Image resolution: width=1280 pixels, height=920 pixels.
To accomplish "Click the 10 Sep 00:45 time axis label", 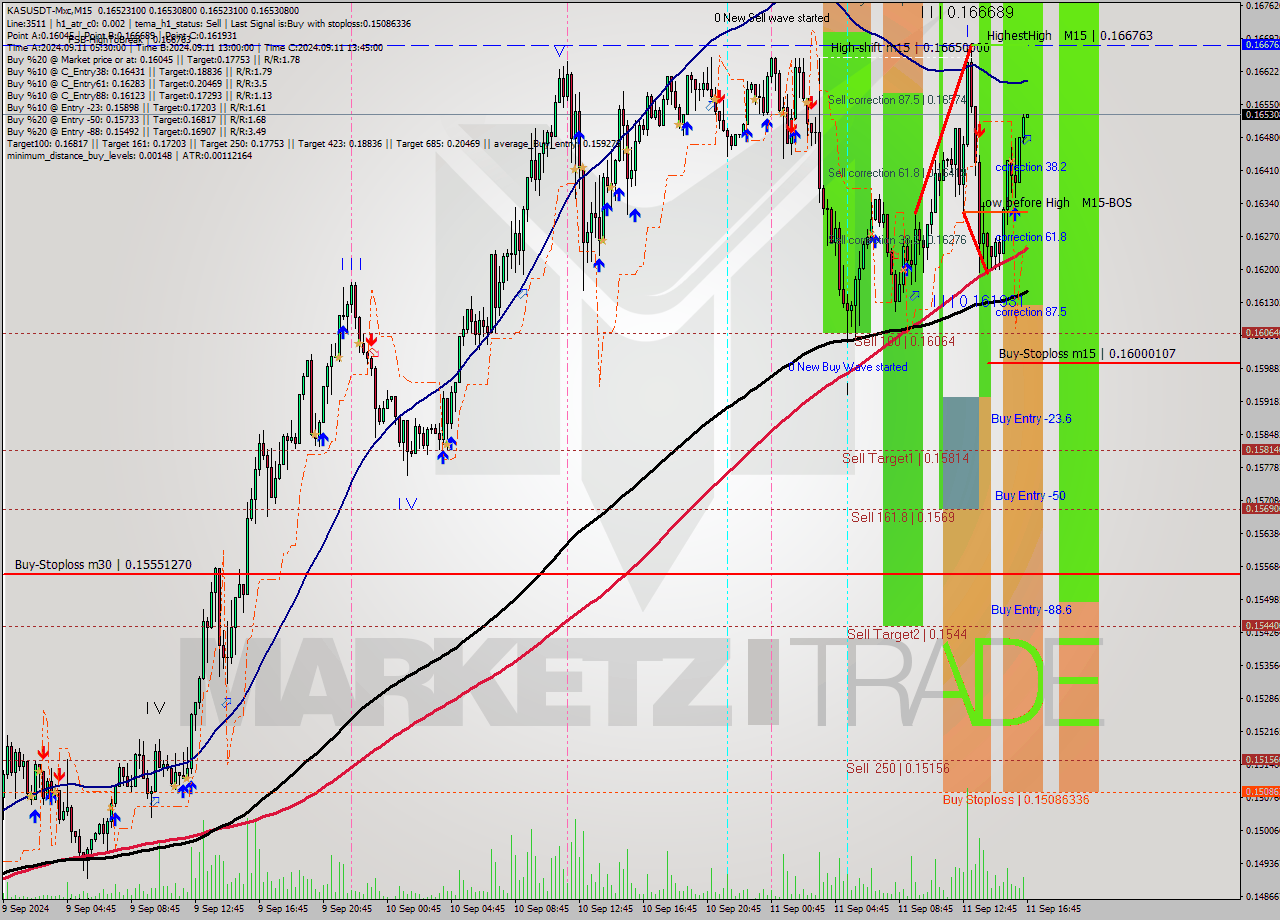I will pos(413,910).
